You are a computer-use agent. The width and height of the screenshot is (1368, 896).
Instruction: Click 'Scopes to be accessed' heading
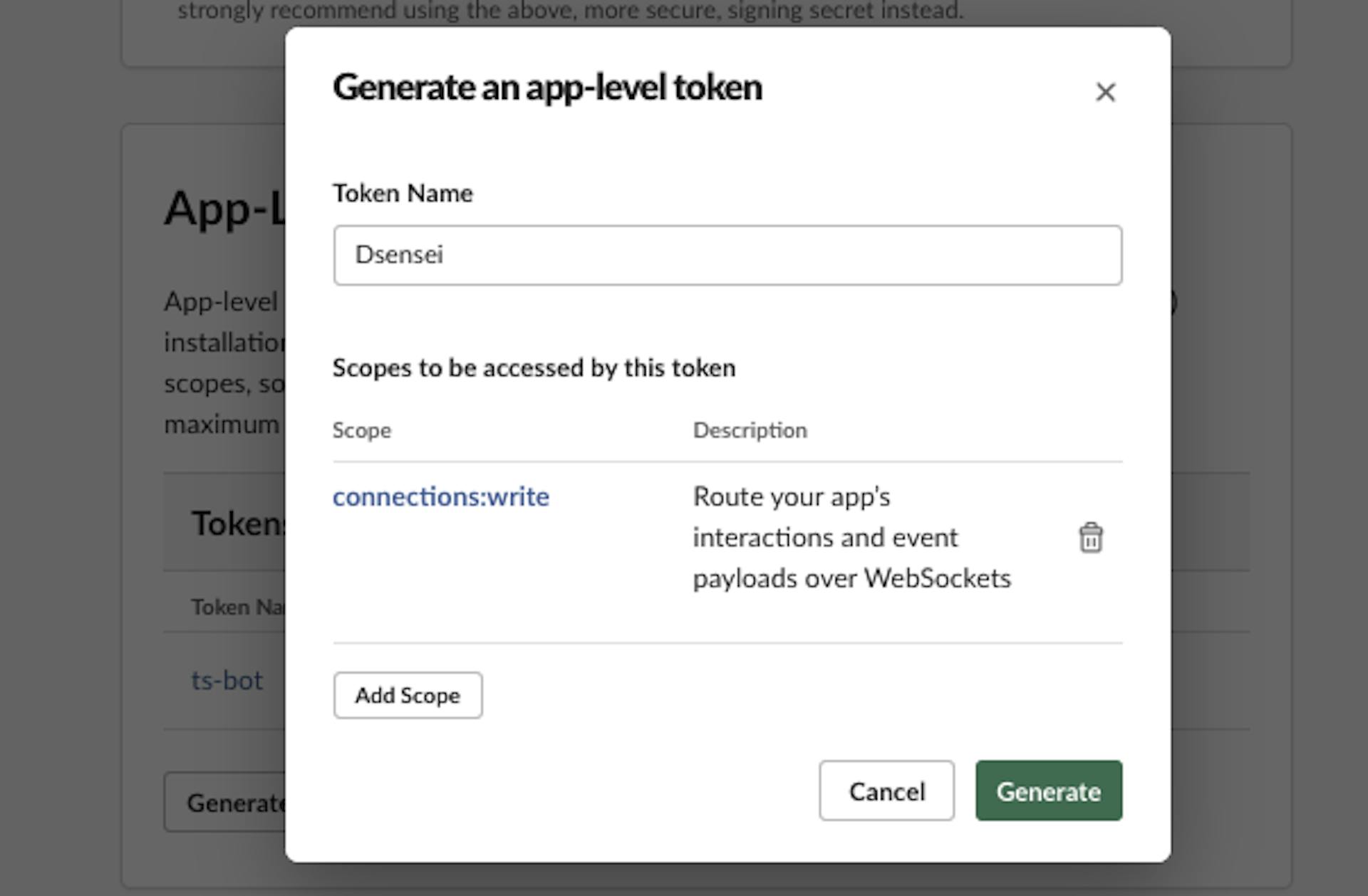[533, 368]
